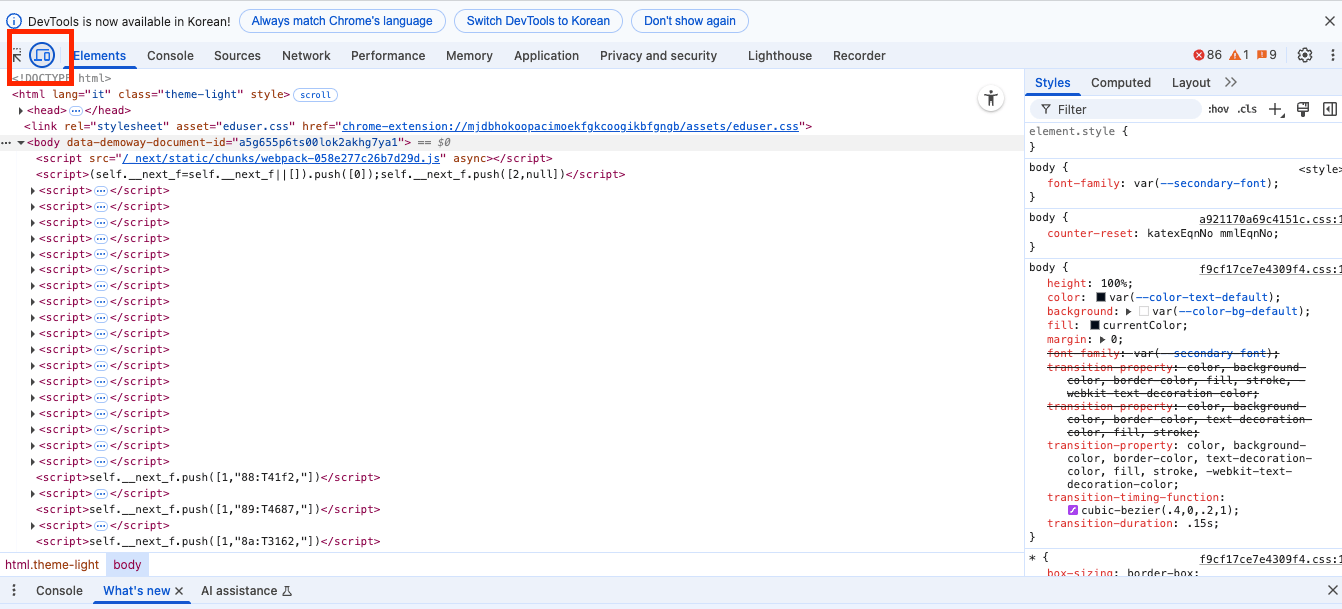
Task: Switch to the Elements panel tab
Action: click(x=99, y=56)
